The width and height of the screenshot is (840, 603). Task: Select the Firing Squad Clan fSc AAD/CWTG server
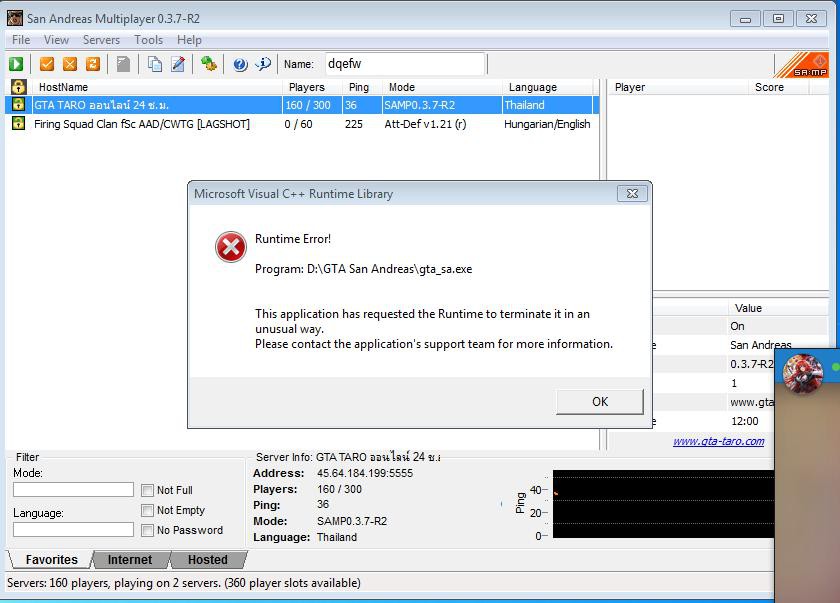(141, 124)
